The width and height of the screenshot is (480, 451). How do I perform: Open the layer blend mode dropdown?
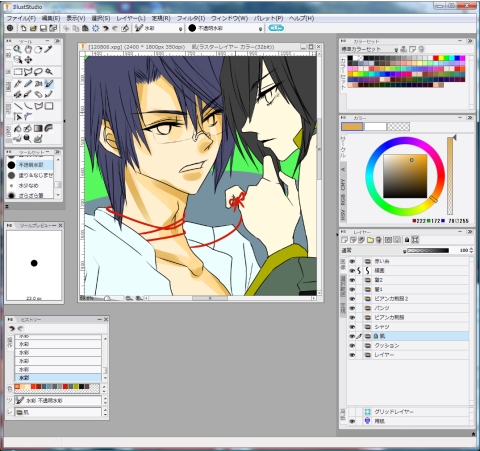pyautogui.click(x=404, y=251)
